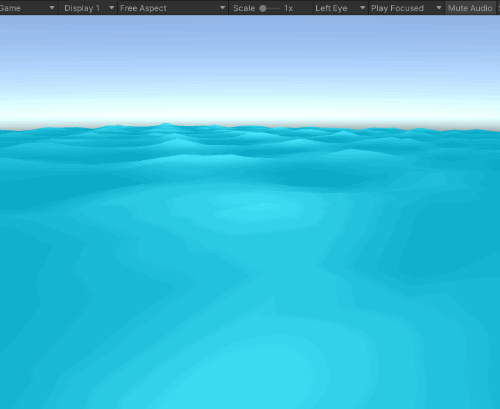
Task: Open the Game view type dropdown
Action: coord(28,8)
